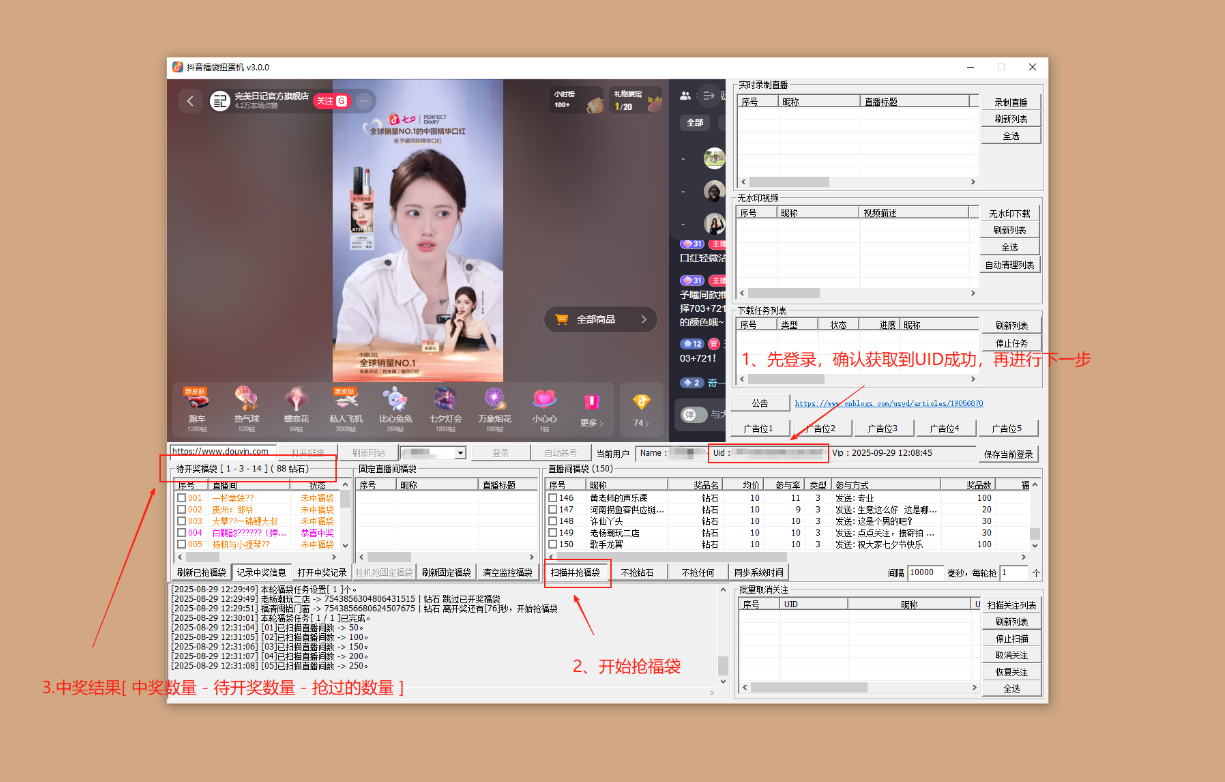Image resolution: width=1225 pixels, height=782 pixels.
Task: Click 同步系统时间 button
Action: [757, 572]
